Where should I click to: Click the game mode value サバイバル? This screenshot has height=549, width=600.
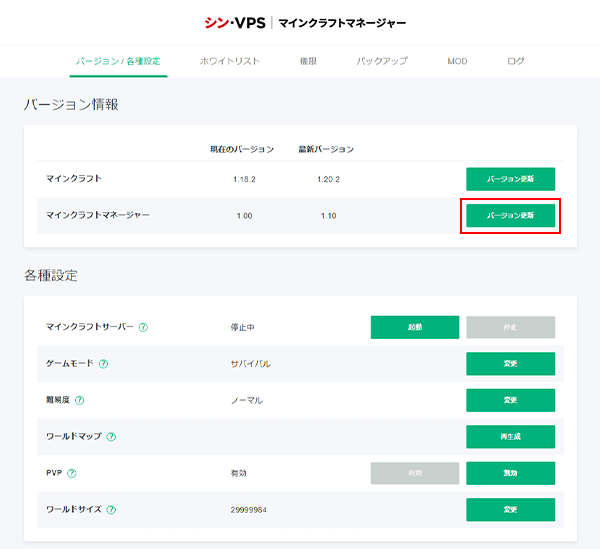[251, 364]
